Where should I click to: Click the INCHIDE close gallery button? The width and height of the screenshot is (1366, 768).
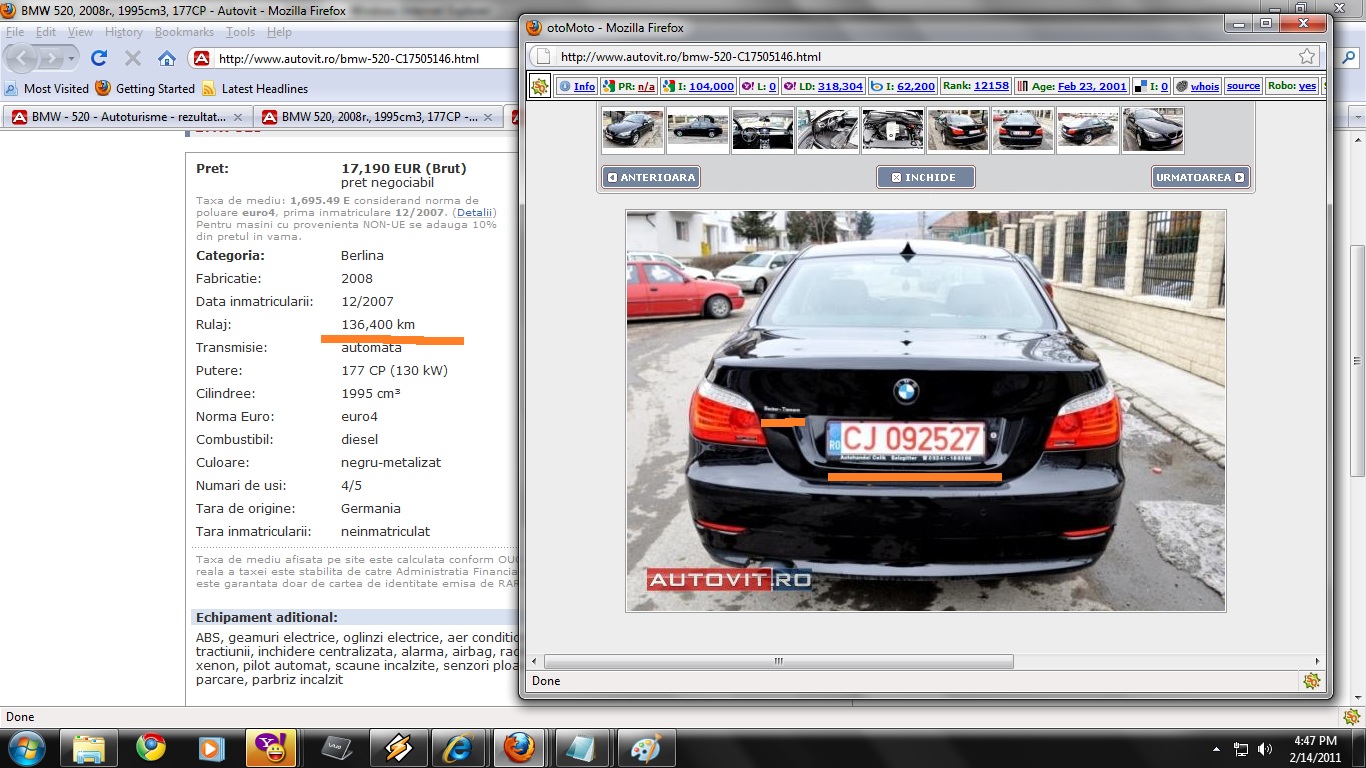point(925,177)
